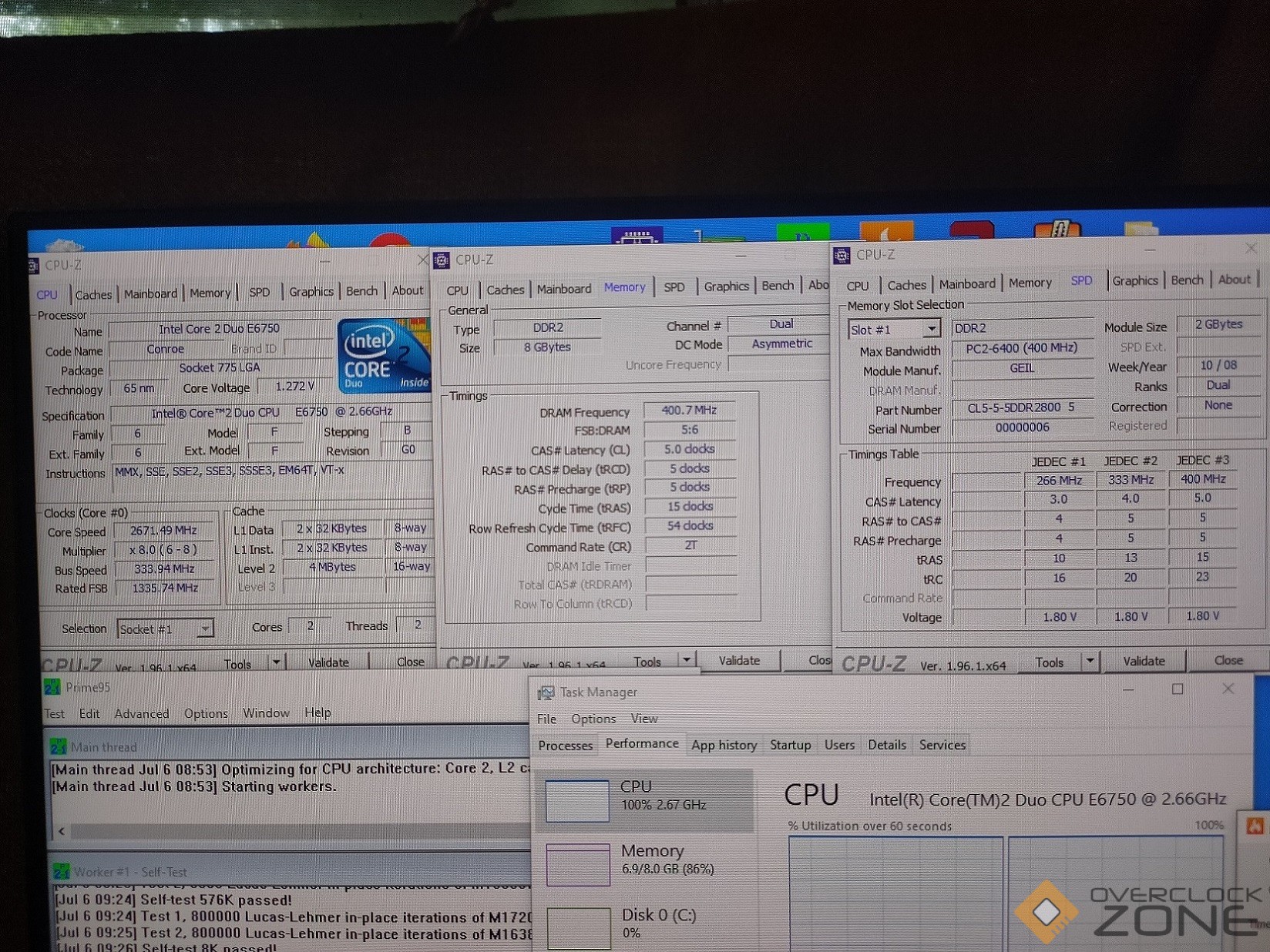
Task: Open the App history tab in Task Manager
Action: [724, 745]
